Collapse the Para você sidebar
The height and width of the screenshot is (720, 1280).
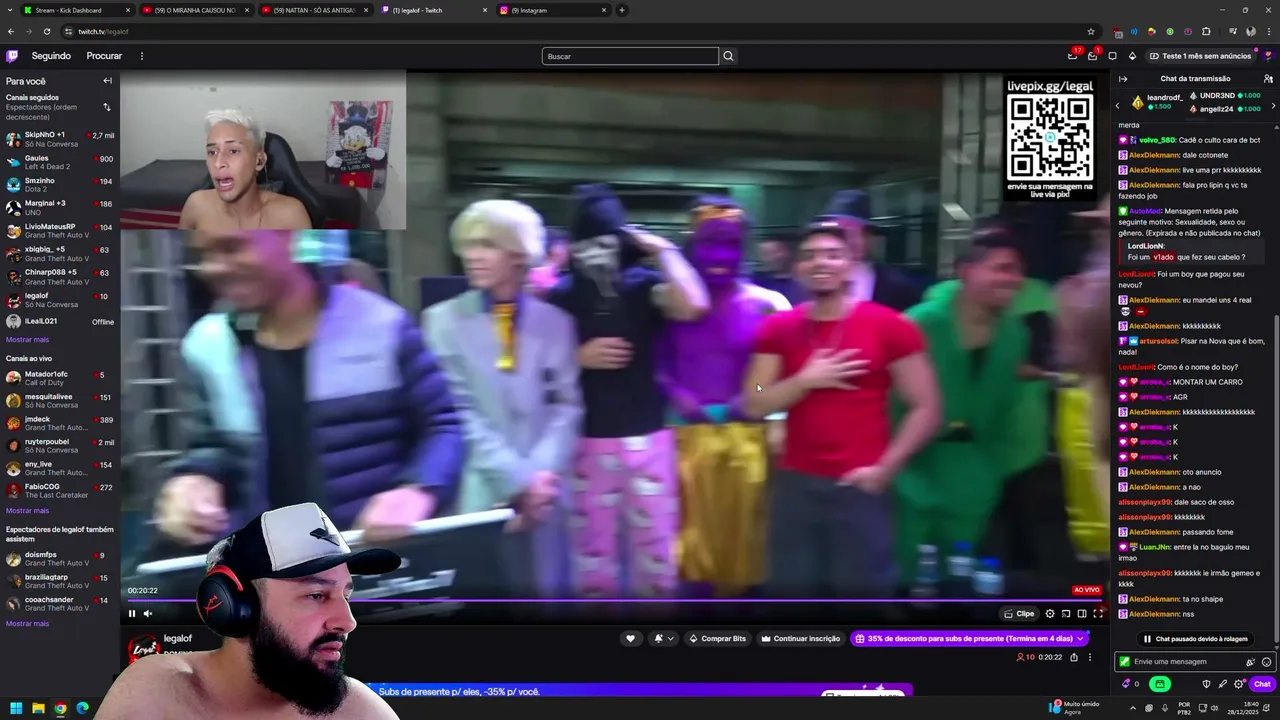pyautogui.click(x=107, y=81)
